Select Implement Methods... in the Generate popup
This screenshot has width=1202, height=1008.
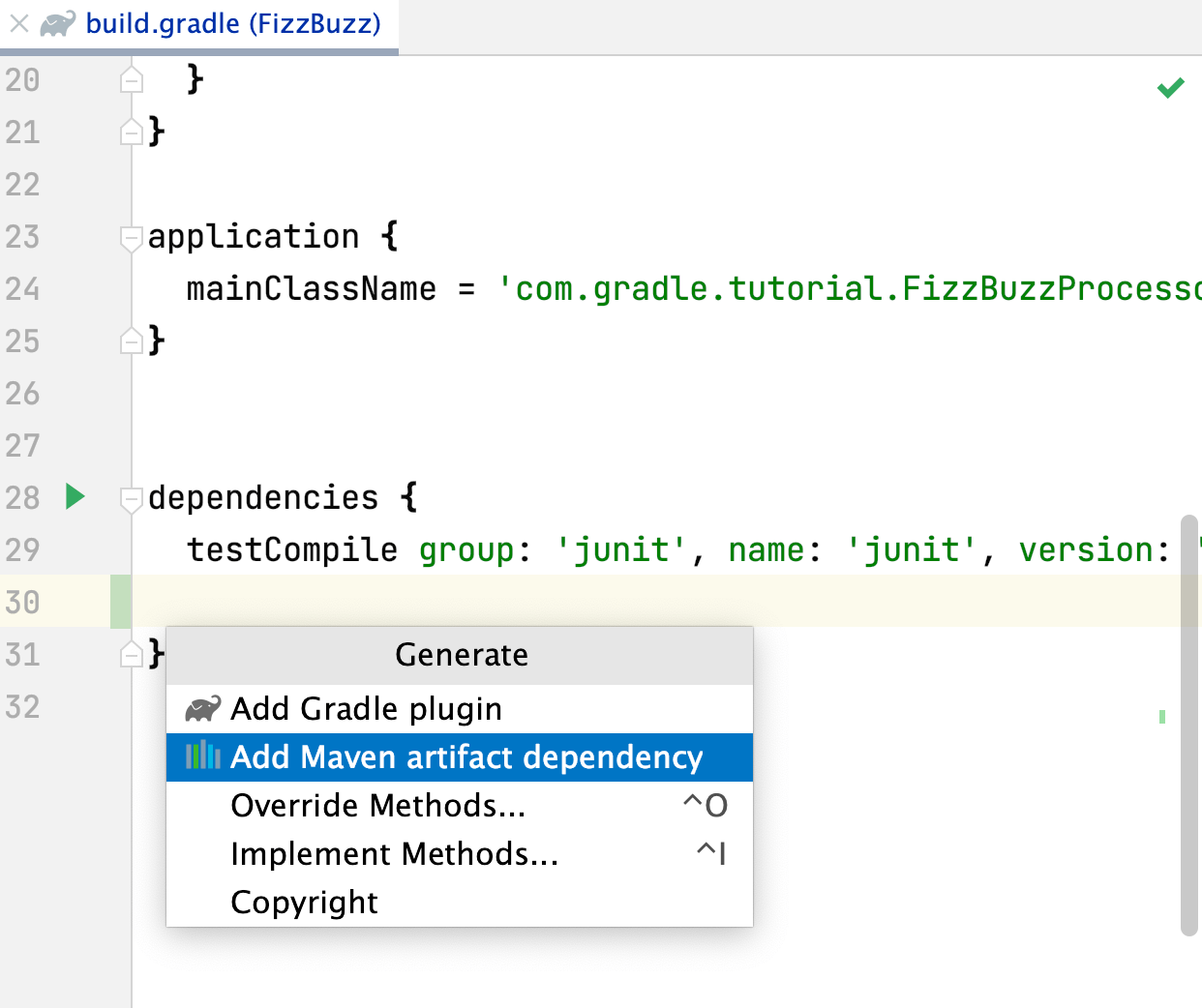(x=460, y=854)
